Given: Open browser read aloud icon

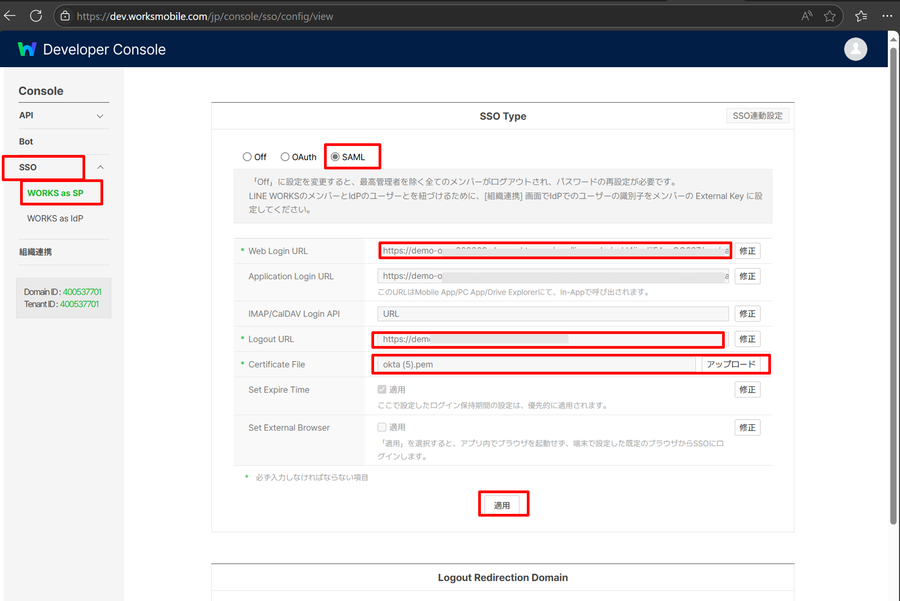Looking at the screenshot, I should [805, 16].
